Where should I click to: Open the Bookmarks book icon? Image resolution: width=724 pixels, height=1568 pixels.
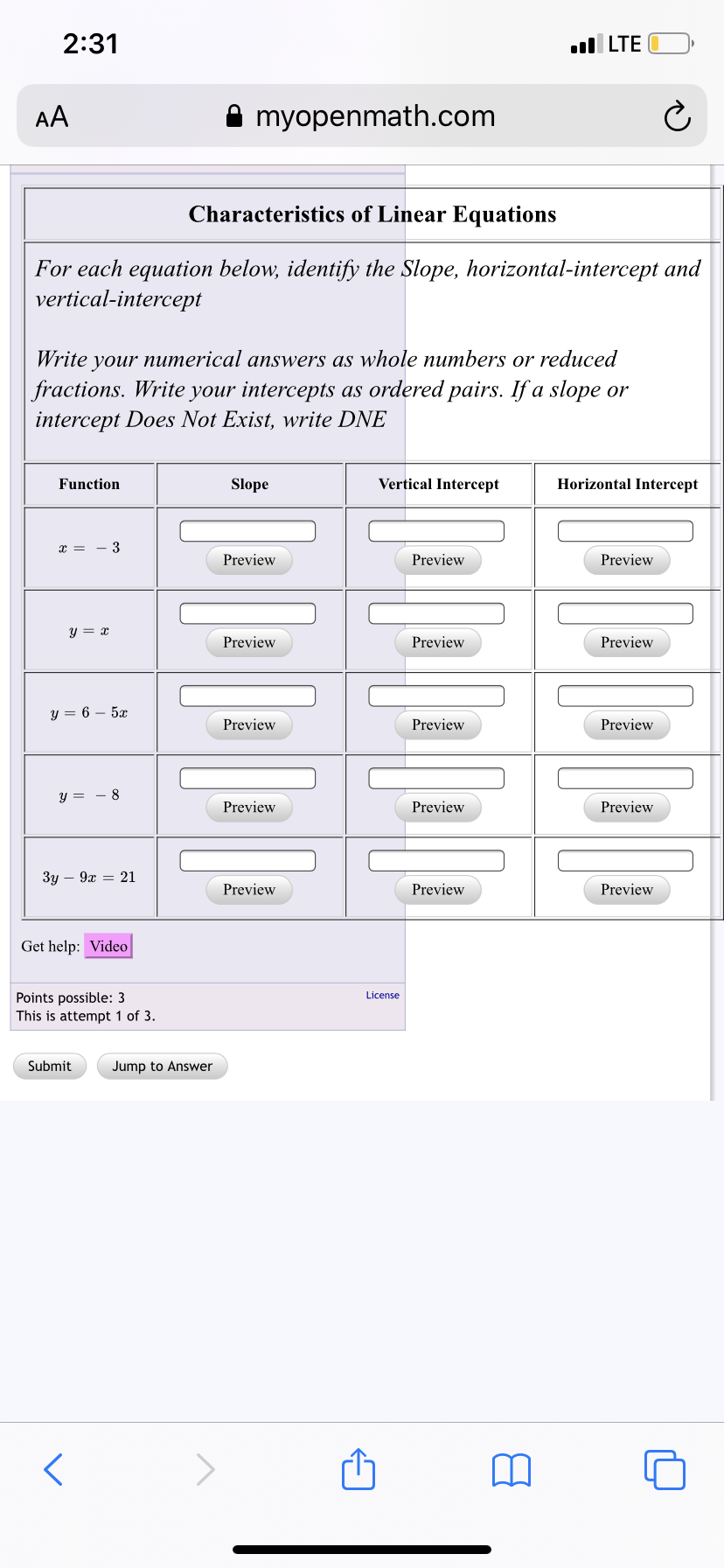coord(512,1470)
